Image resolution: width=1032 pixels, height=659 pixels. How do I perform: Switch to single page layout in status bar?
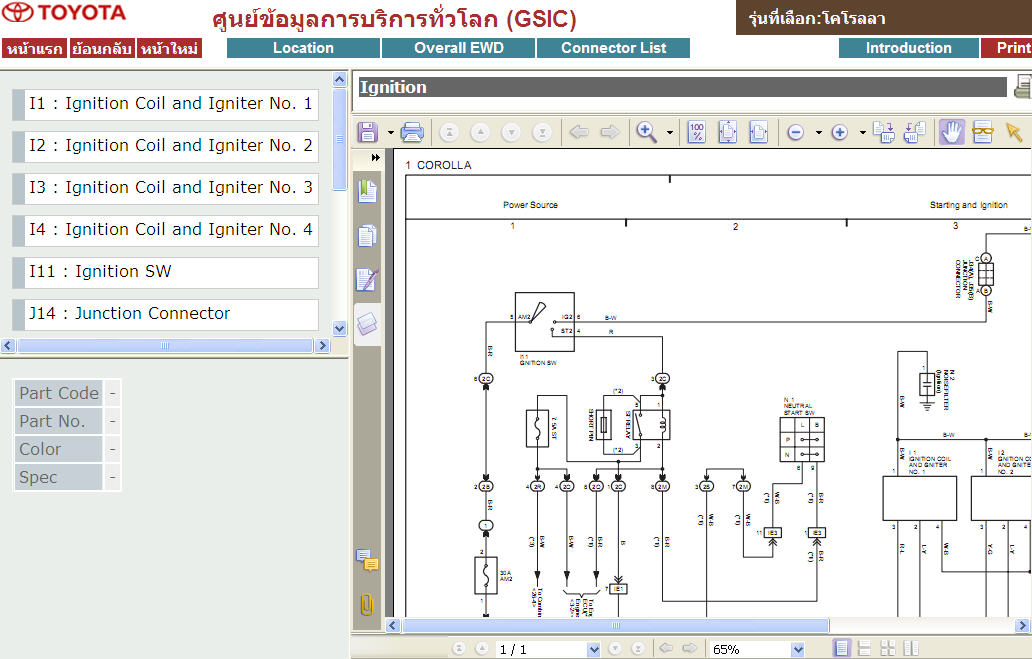point(841,648)
